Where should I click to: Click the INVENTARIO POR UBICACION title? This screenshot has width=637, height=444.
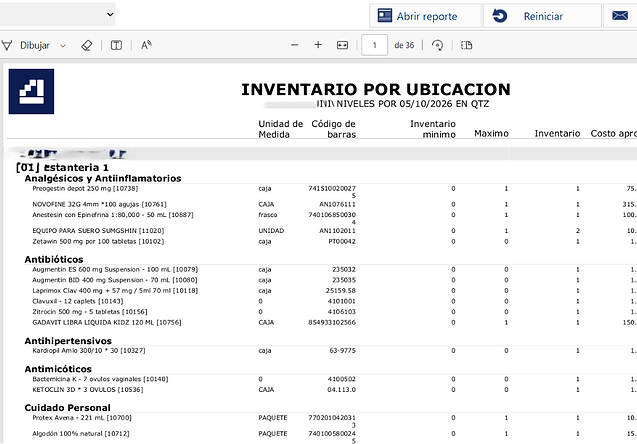tap(376, 89)
